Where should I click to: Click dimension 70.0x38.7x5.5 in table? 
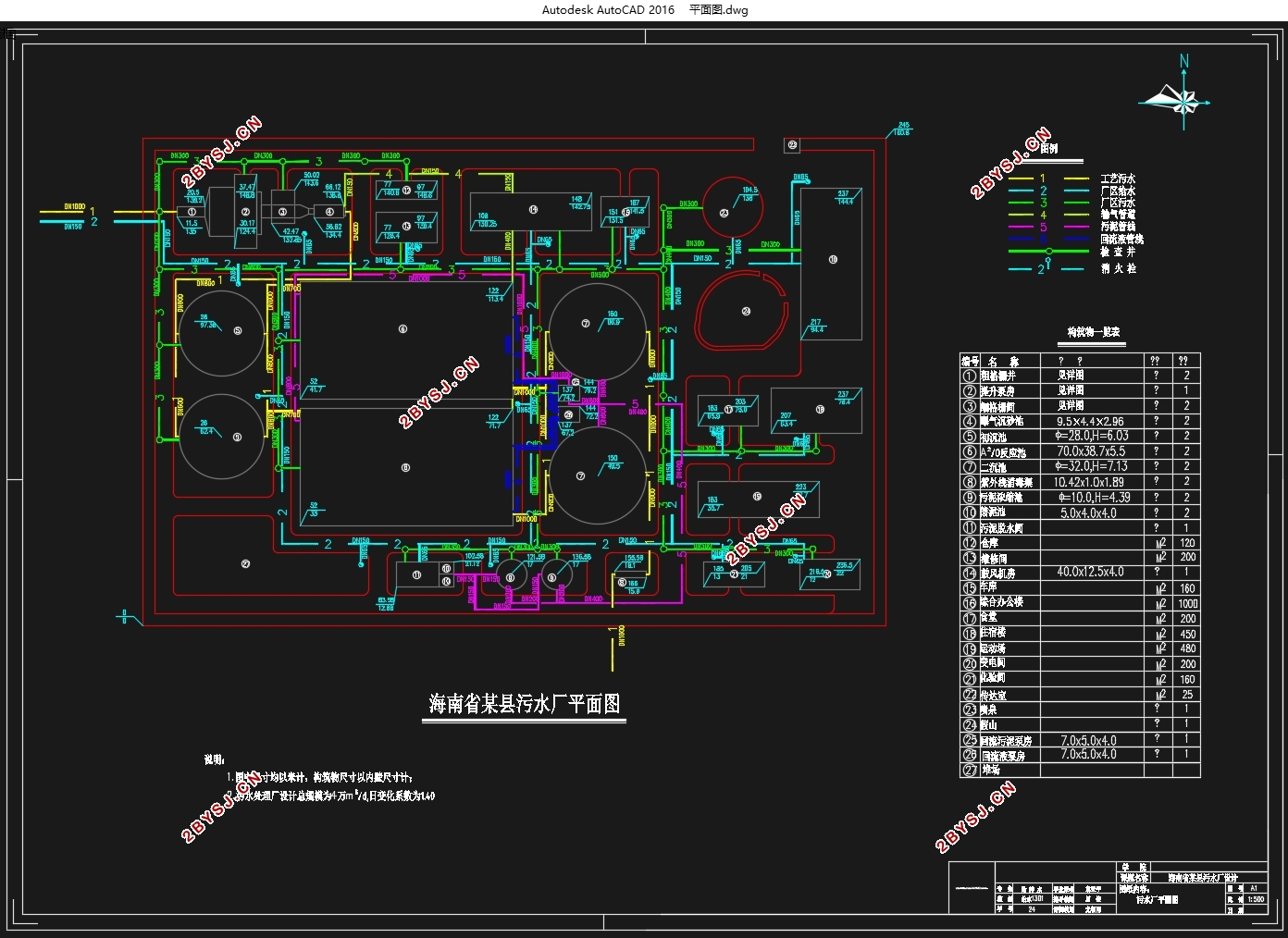tap(1089, 451)
